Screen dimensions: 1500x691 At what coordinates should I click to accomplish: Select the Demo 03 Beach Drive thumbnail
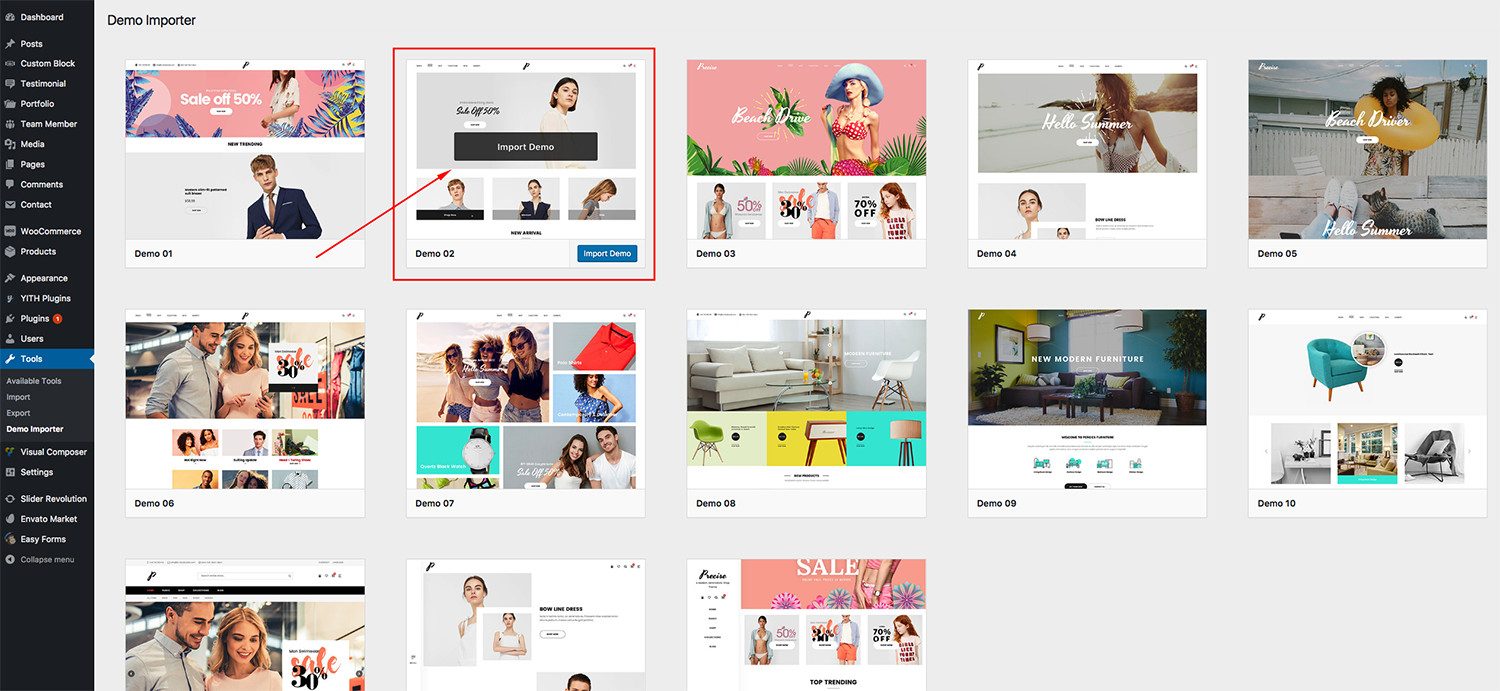806,149
